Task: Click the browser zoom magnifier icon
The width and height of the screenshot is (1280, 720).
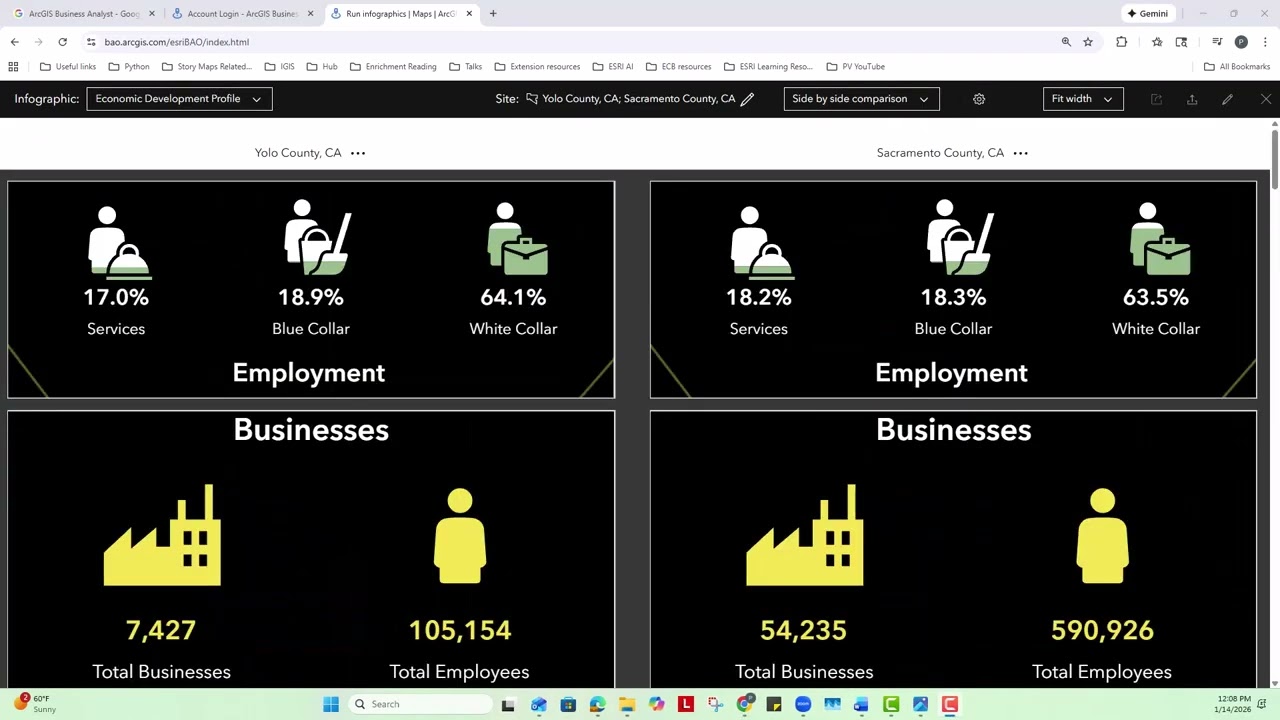Action: (x=1066, y=42)
